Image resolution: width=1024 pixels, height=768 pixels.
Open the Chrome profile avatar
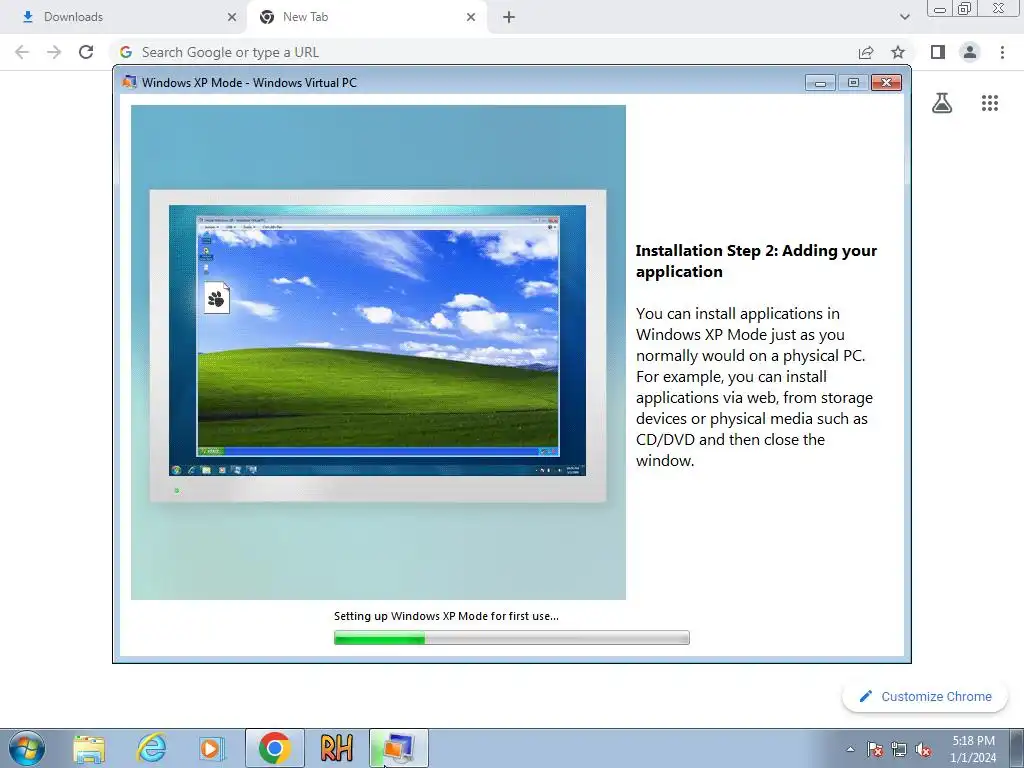coord(970,52)
